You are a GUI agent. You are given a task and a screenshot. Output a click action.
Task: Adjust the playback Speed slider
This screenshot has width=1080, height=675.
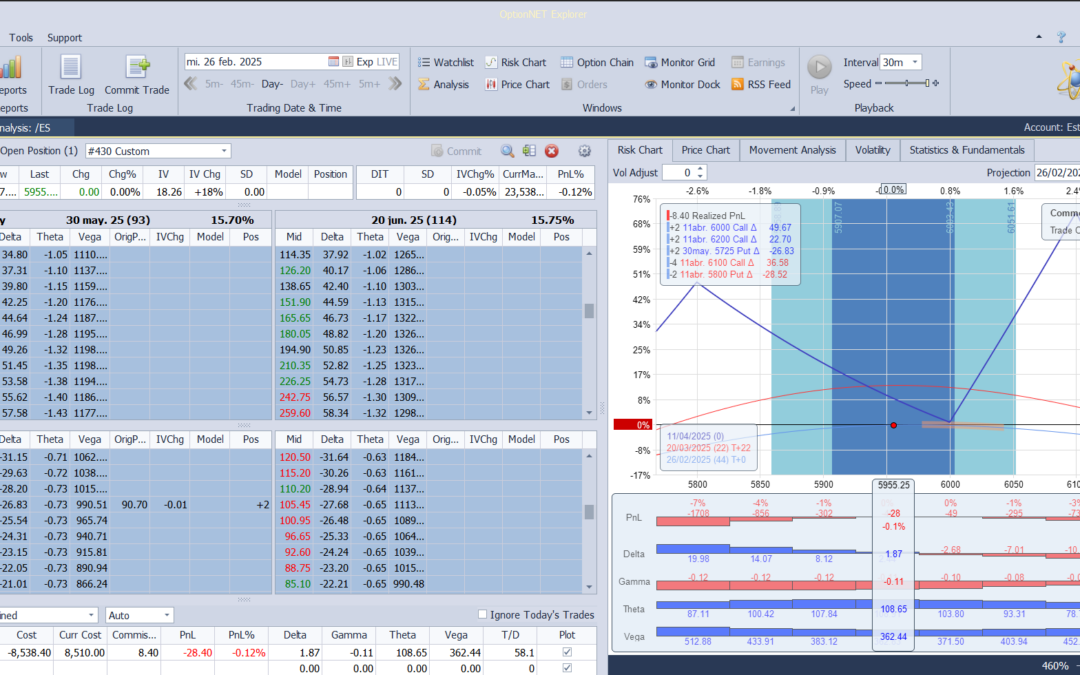[x=907, y=83]
